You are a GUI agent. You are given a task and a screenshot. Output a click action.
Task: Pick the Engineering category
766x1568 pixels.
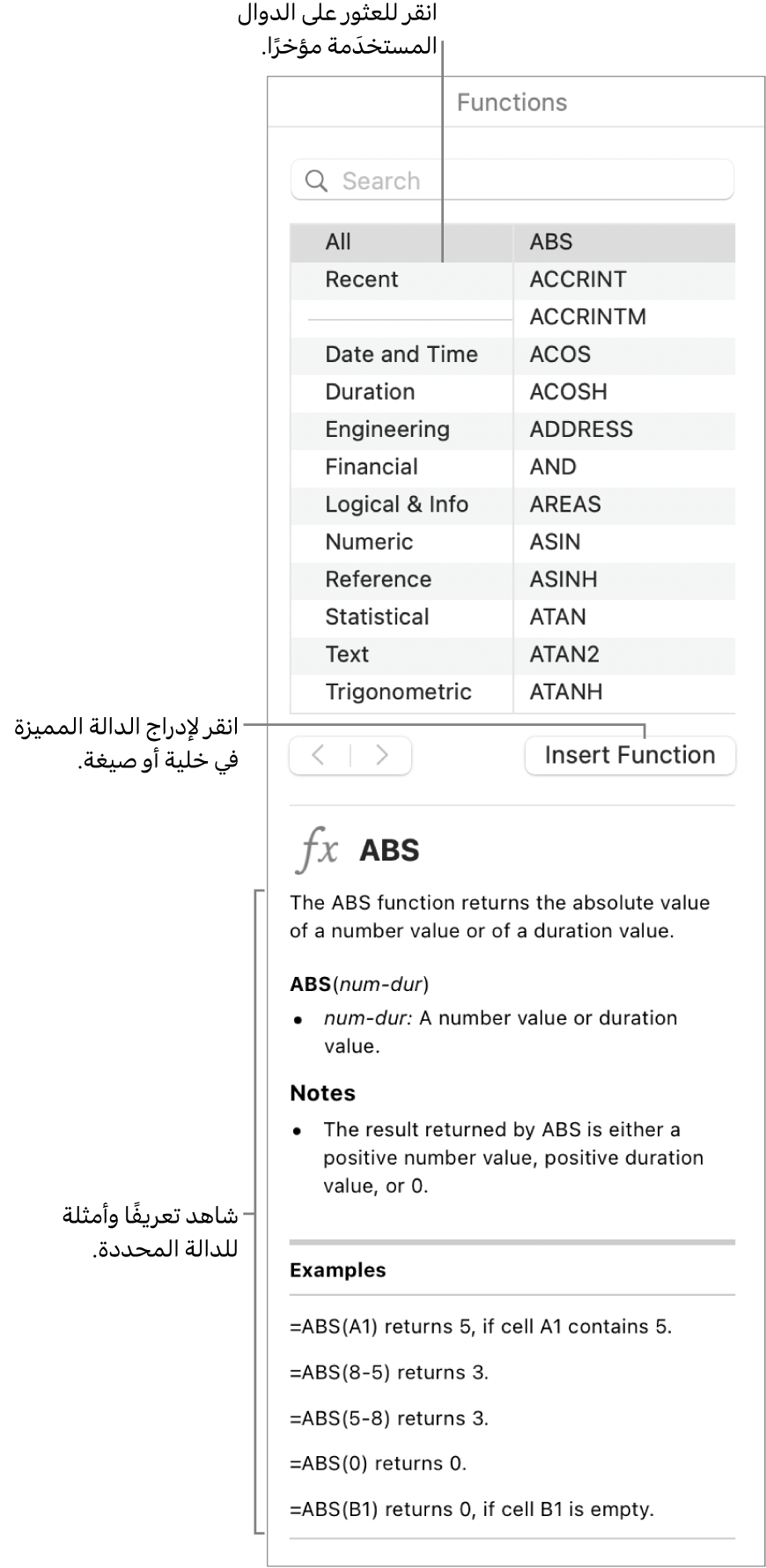click(387, 429)
